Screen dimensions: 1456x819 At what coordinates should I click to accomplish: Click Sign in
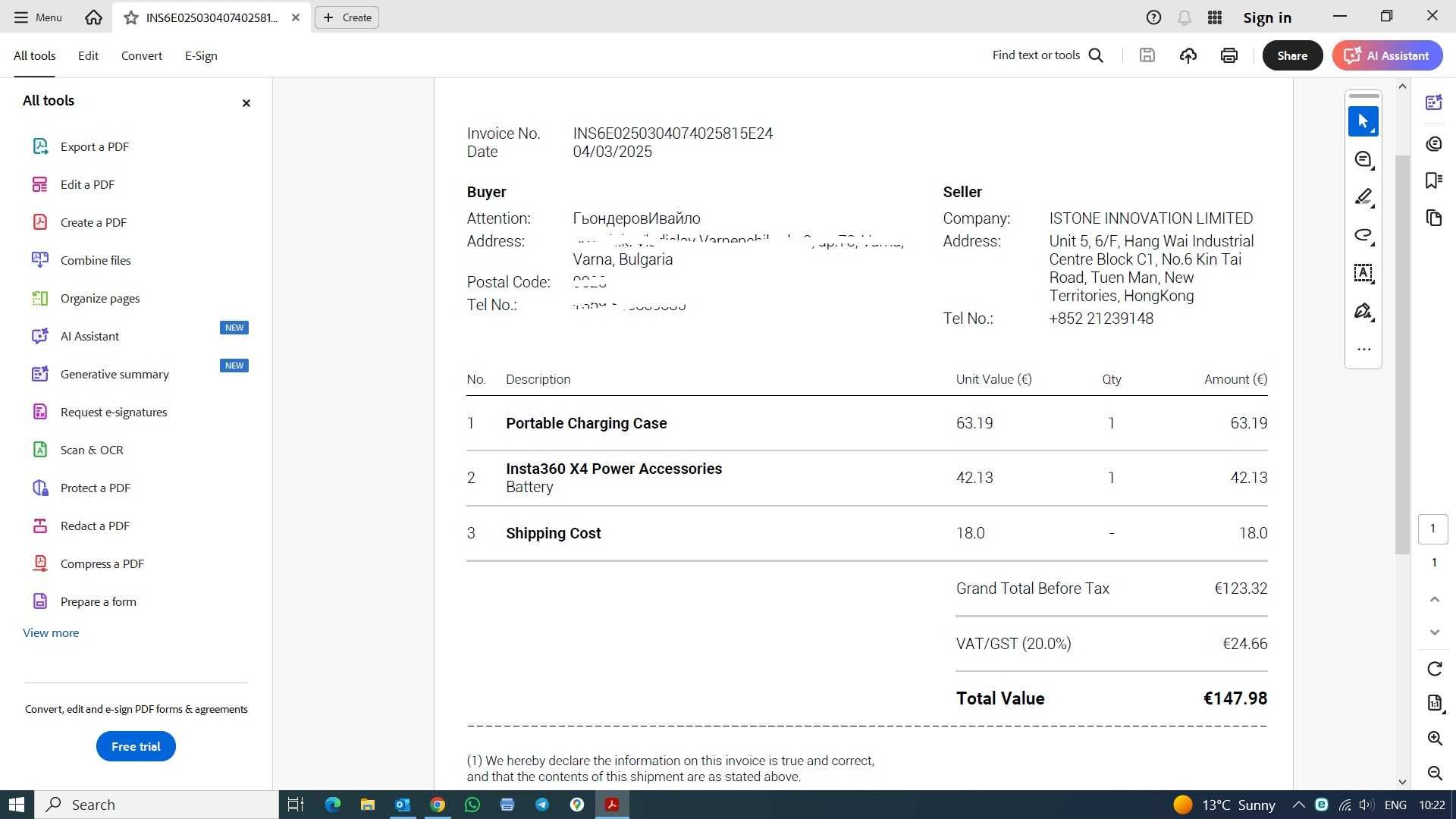coord(1267,17)
